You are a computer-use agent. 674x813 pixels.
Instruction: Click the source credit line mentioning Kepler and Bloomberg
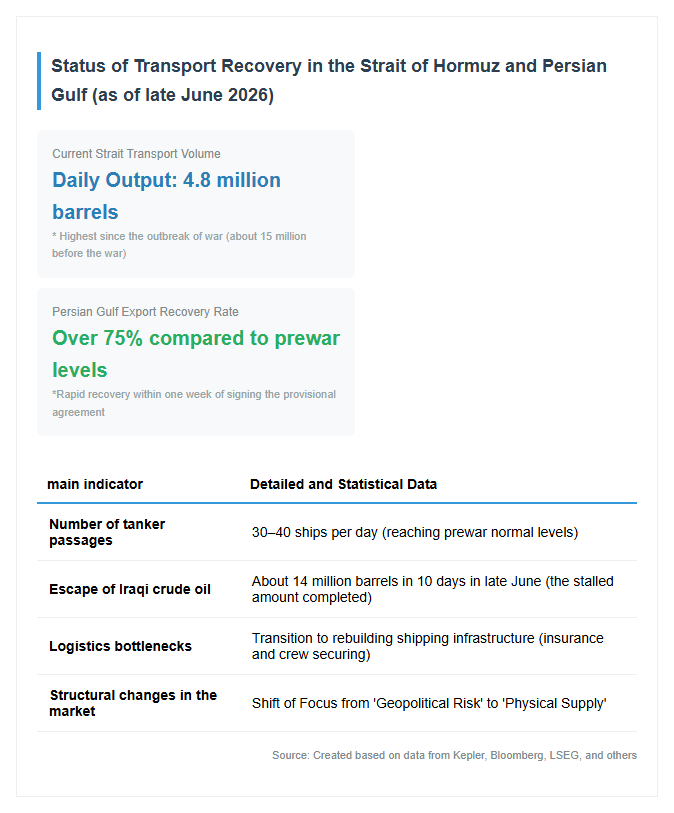coord(454,755)
